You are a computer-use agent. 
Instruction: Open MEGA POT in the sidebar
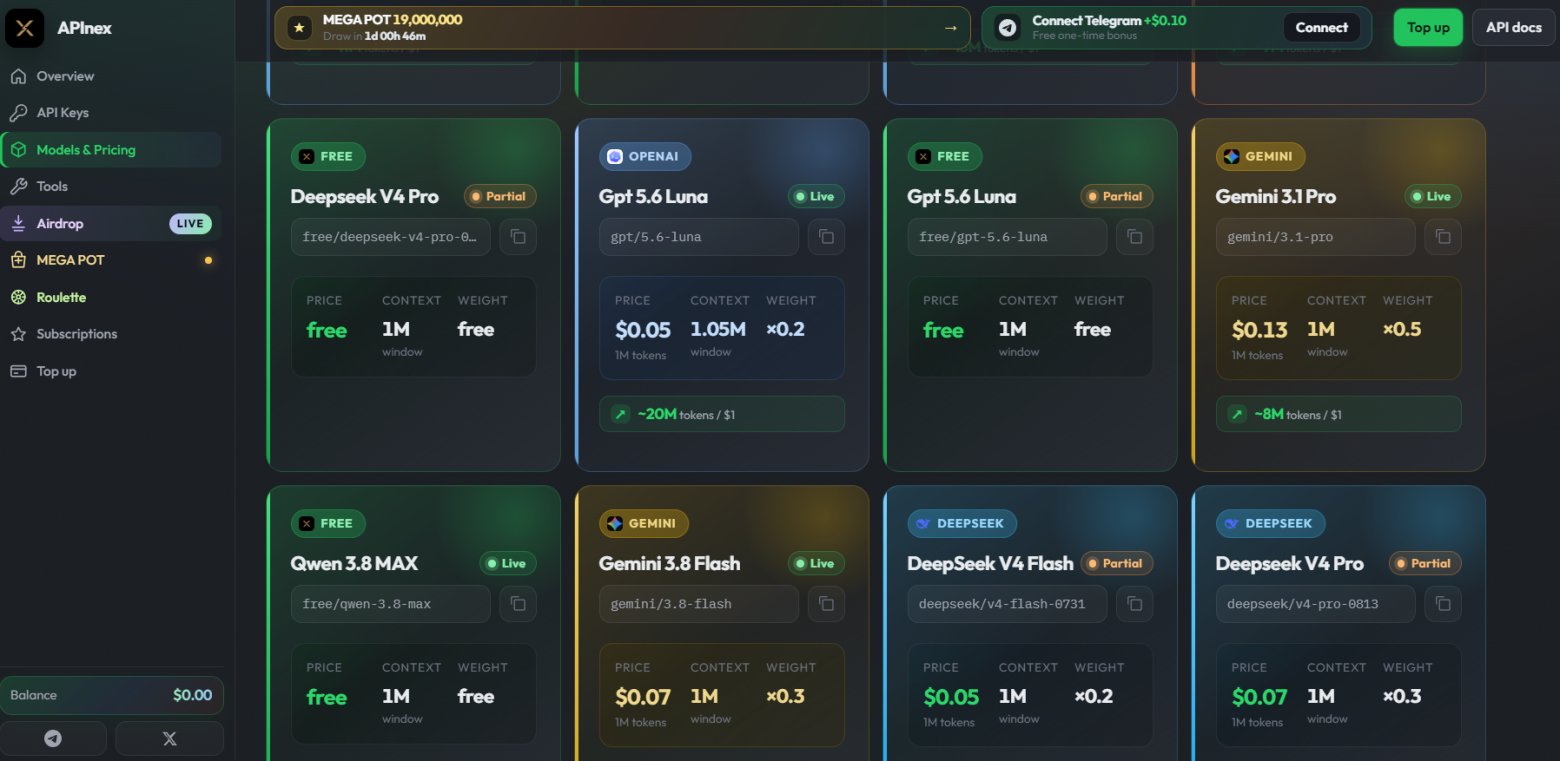(x=111, y=260)
